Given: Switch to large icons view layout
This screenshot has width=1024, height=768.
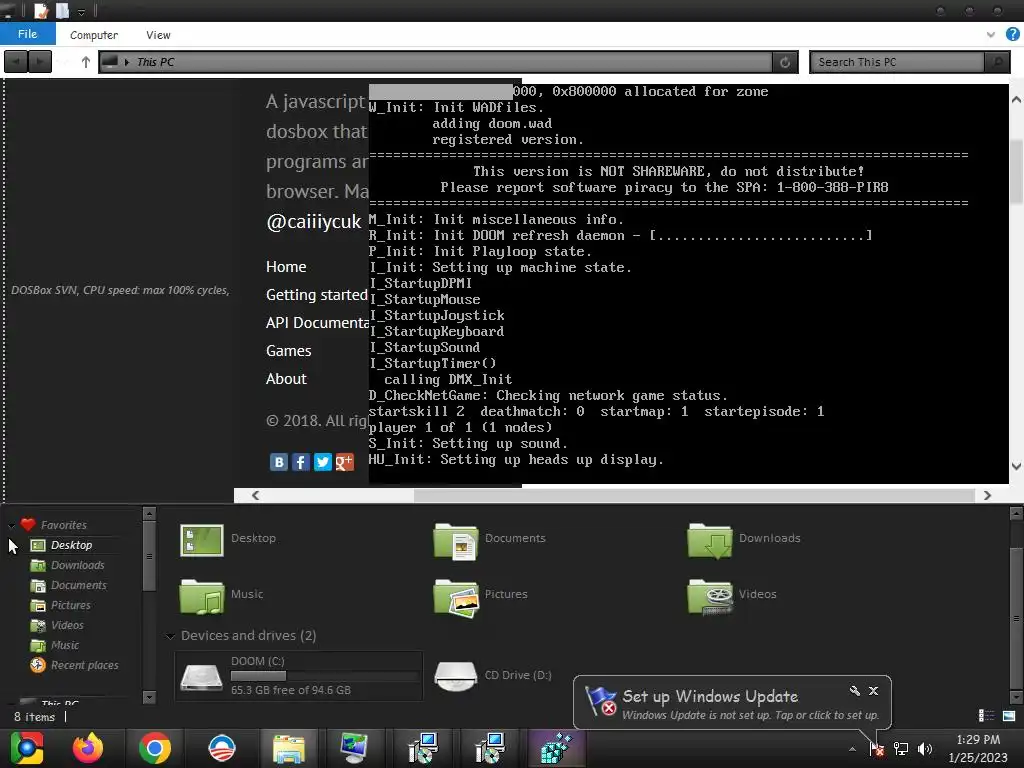Looking at the screenshot, I should 1009,716.
